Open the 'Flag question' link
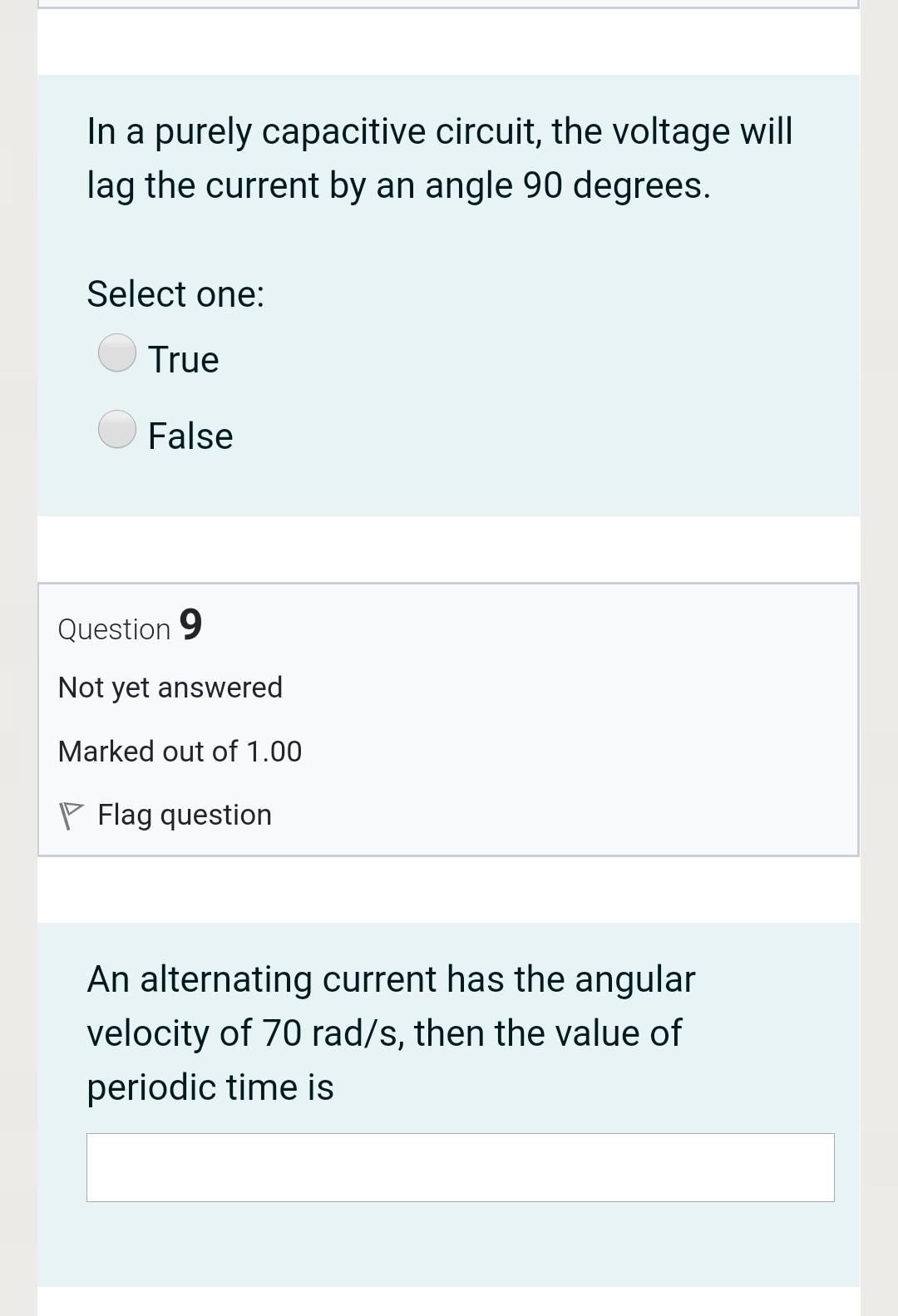This screenshot has height=1316, width=898. click(185, 815)
